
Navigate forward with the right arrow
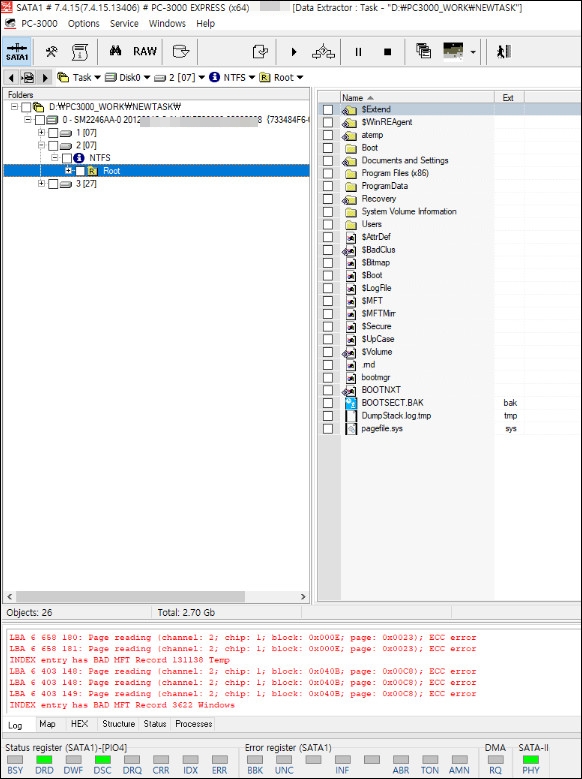pyautogui.click(x=45, y=78)
